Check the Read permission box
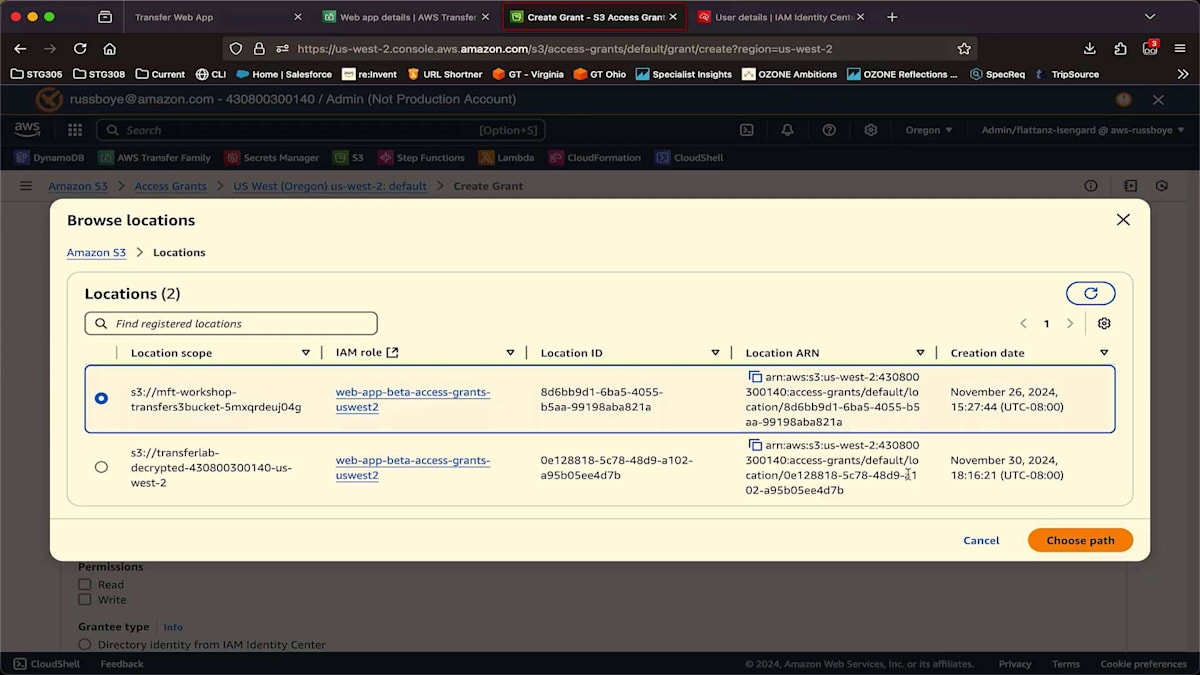 tap(85, 584)
